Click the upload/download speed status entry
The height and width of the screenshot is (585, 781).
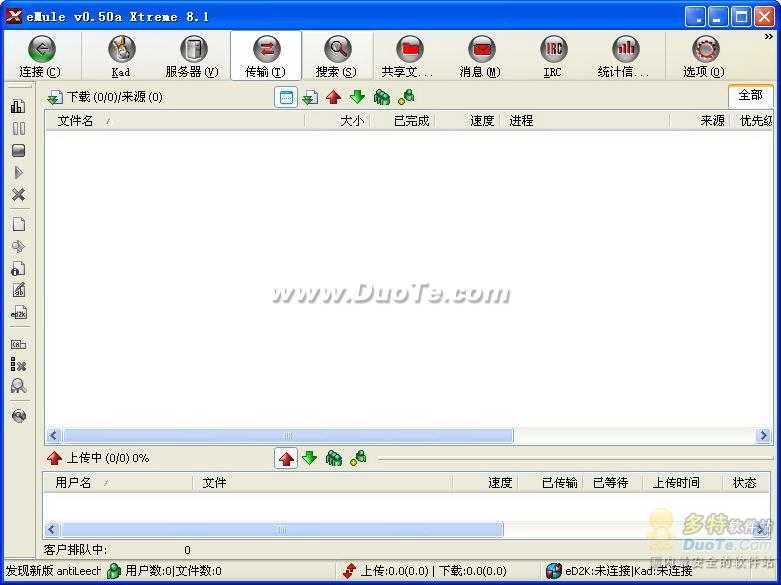pos(425,571)
